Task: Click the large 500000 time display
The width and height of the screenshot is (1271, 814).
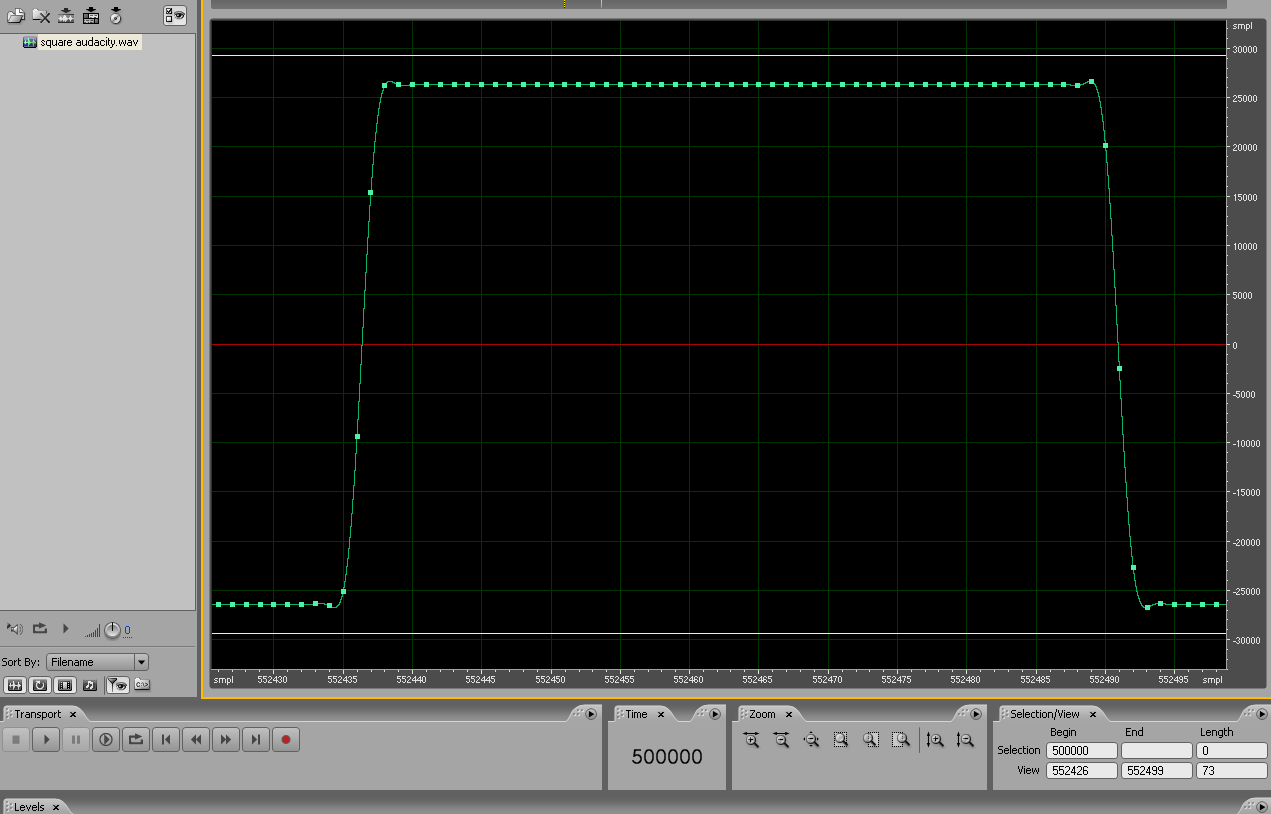Action: 667,757
